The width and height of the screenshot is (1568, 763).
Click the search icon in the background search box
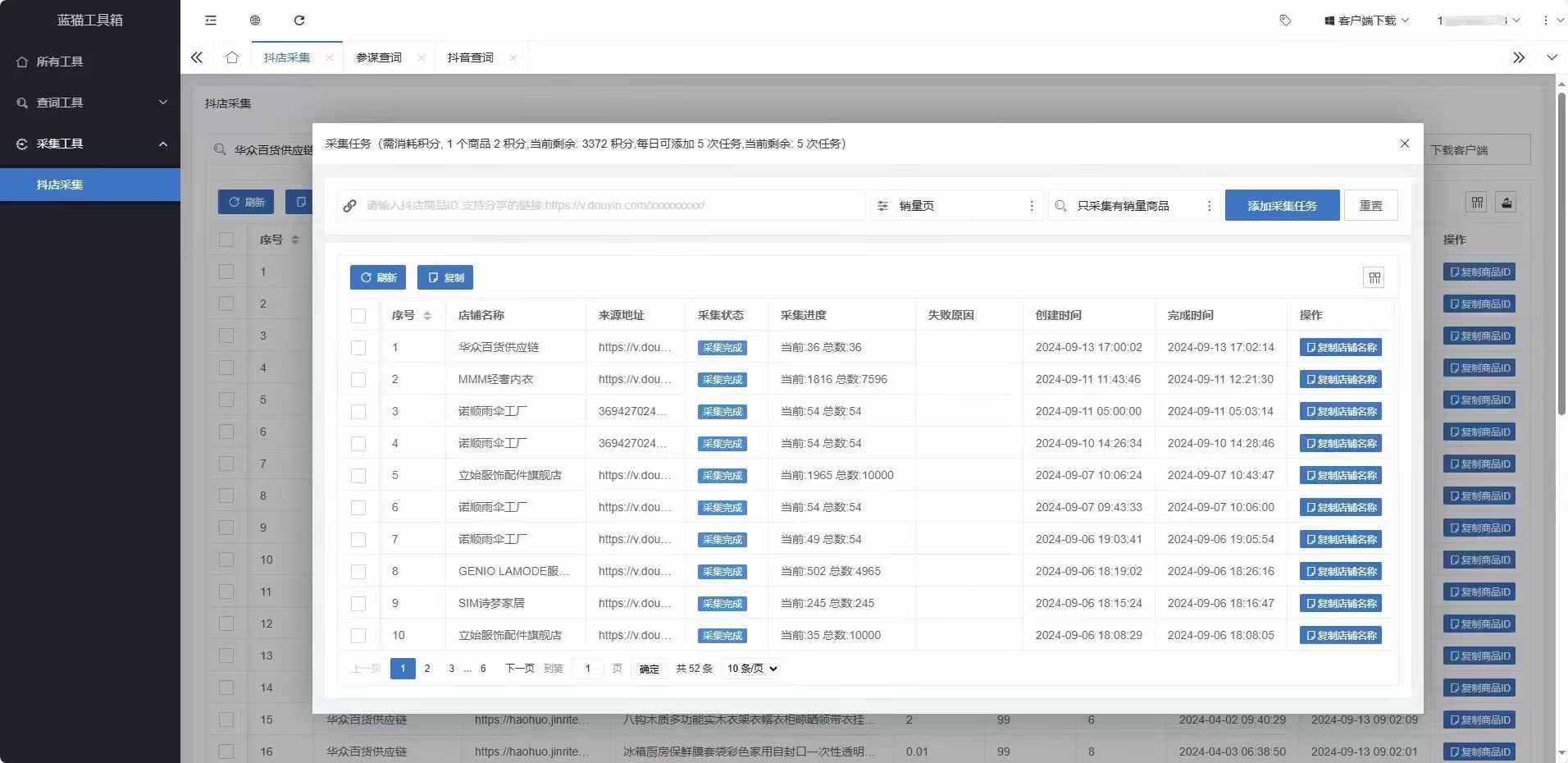220,150
